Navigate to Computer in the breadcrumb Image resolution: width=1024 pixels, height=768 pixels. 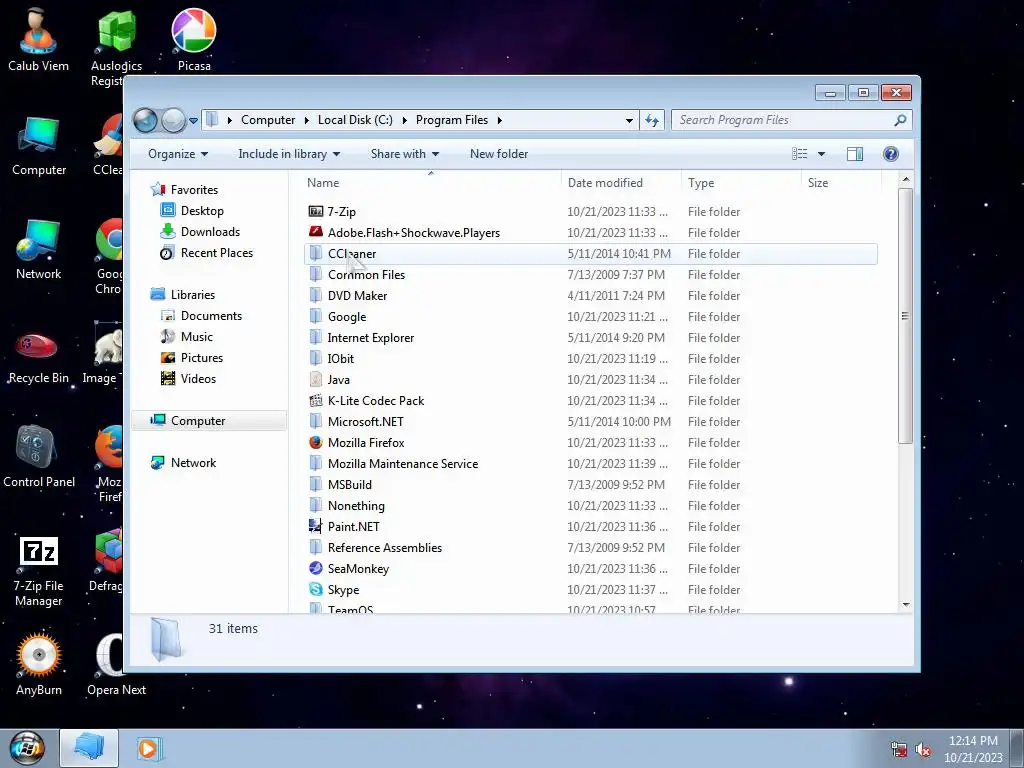pos(268,120)
